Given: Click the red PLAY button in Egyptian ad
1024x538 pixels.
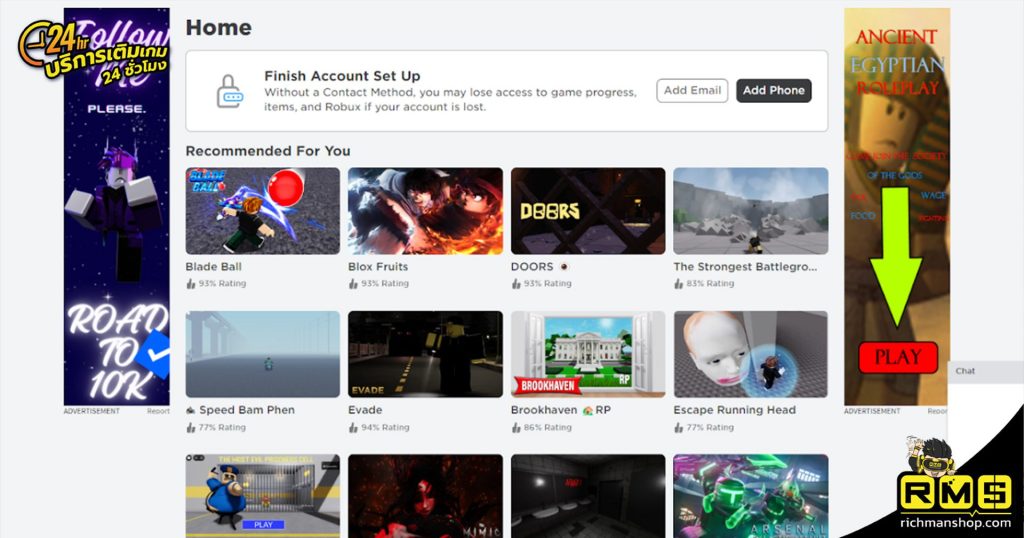Looking at the screenshot, I should 897,357.
